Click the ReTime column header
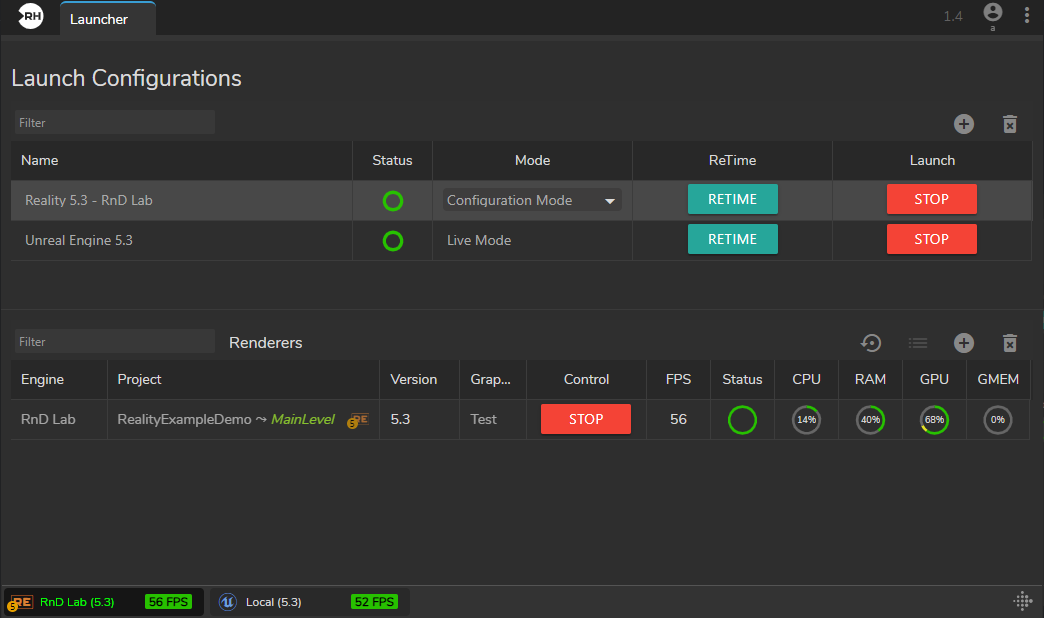This screenshot has width=1044, height=618. (x=732, y=160)
